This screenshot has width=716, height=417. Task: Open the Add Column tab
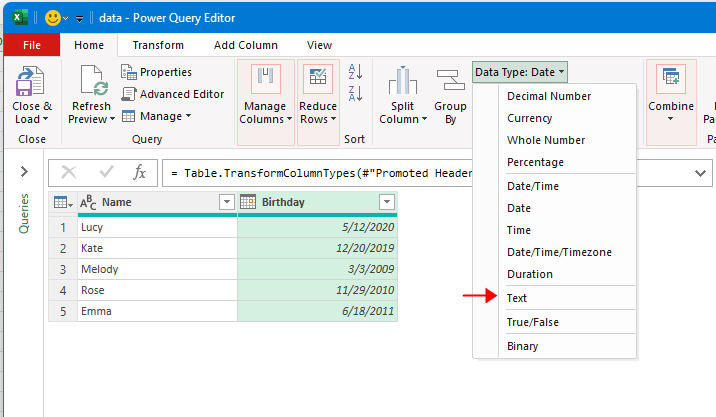coord(245,45)
